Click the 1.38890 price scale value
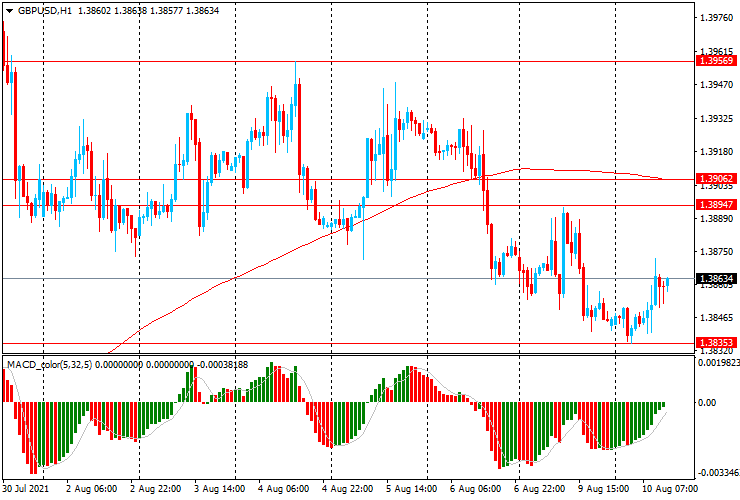Screen dimensions: 740x500 pyautogui.click(x=716, y=219)
